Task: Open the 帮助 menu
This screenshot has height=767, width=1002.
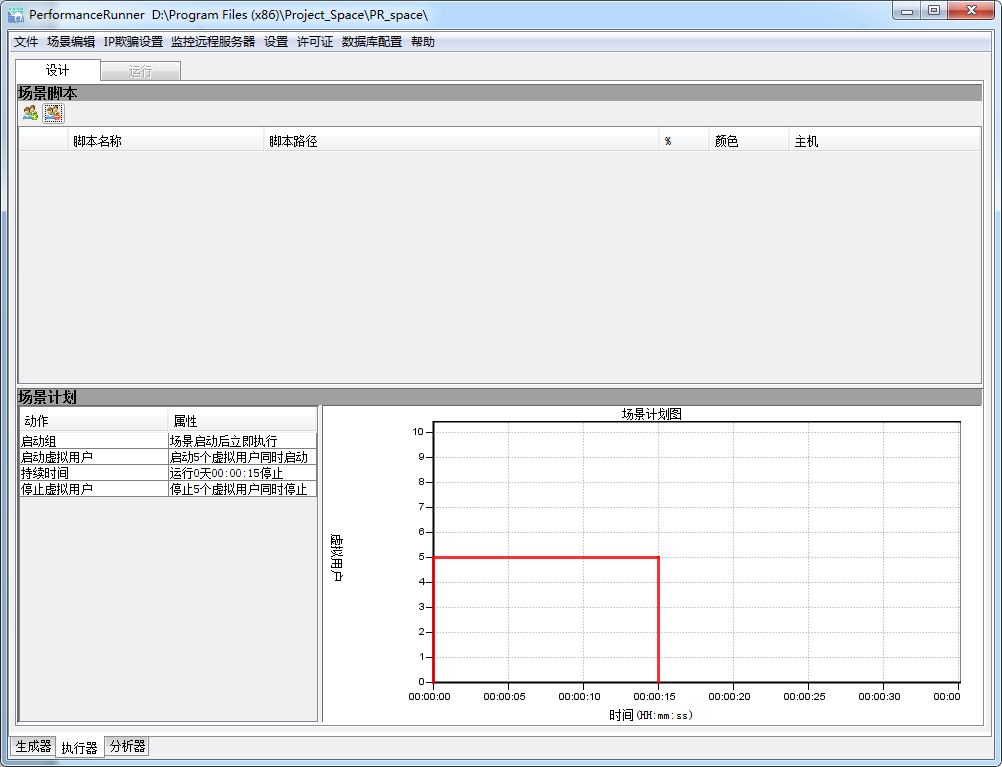Action: click(423, 42)
